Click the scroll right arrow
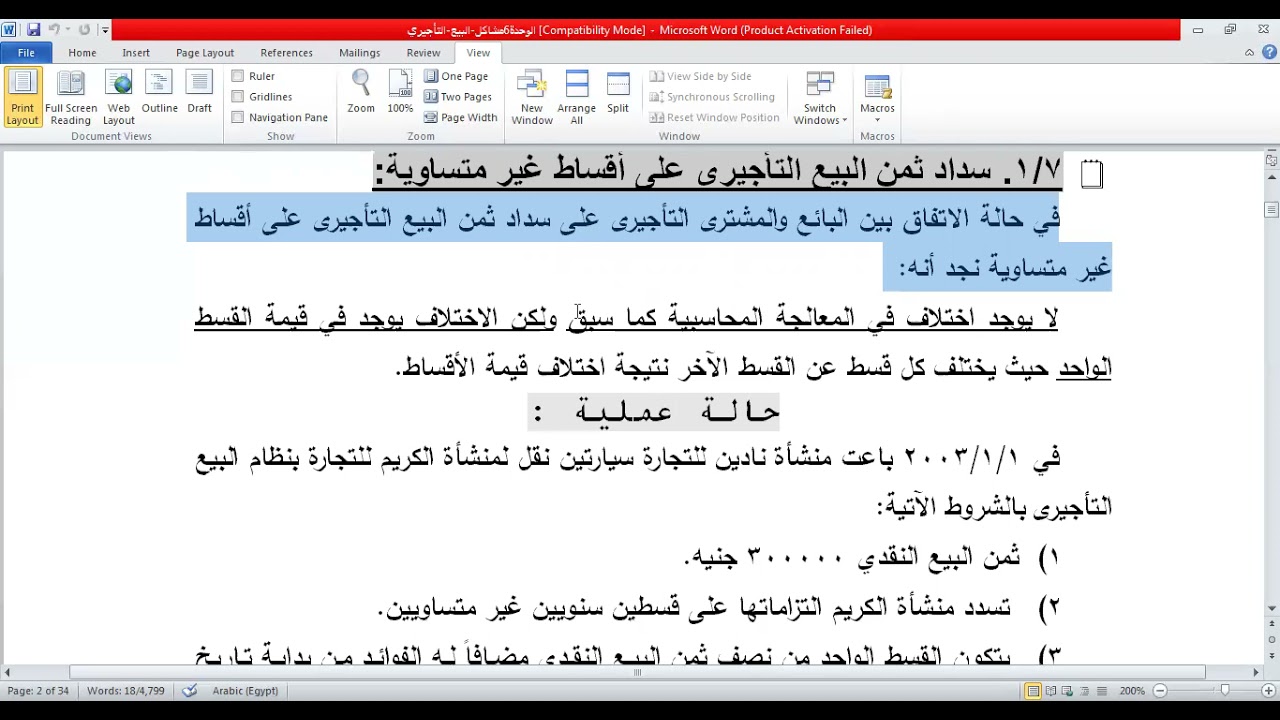Viewport: 1280px width, 720px height. [1256, 672]
